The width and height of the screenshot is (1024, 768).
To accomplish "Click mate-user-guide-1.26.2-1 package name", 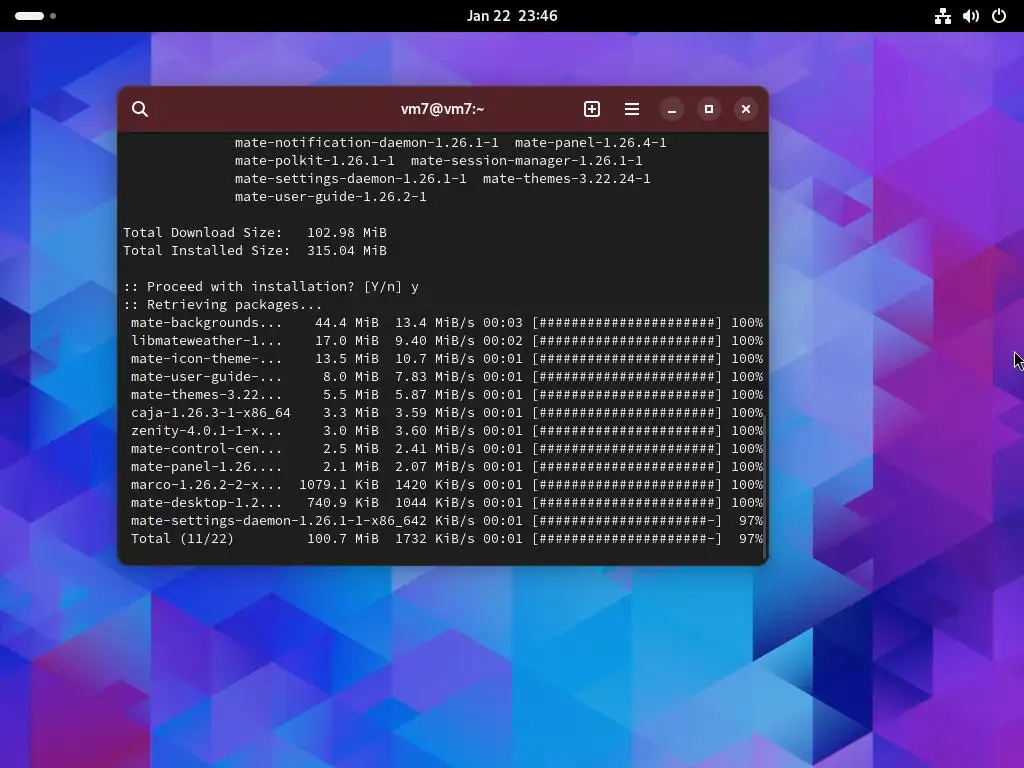I will [330, 197].
